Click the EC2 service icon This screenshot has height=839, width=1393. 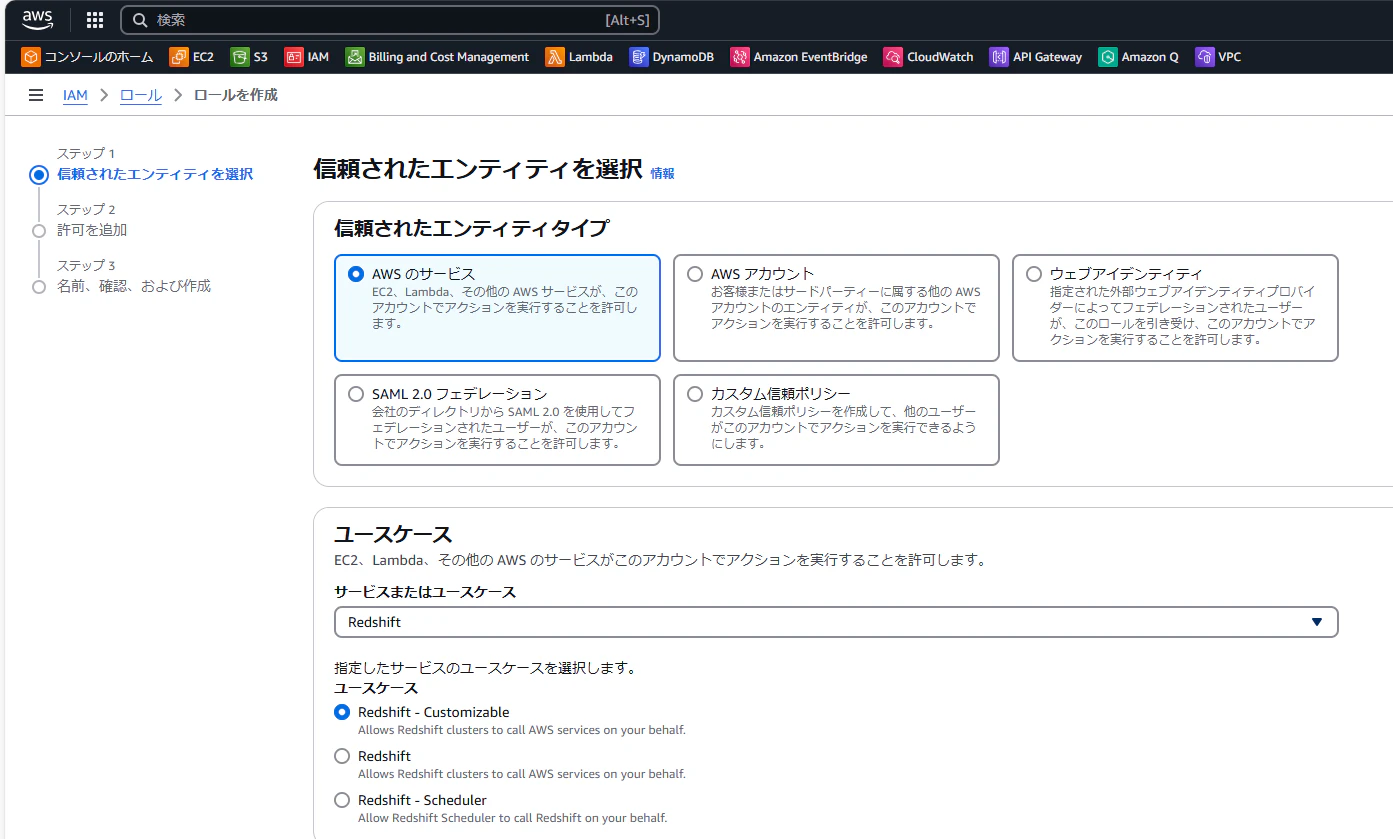pyautogui.click(x=179, y=57)
